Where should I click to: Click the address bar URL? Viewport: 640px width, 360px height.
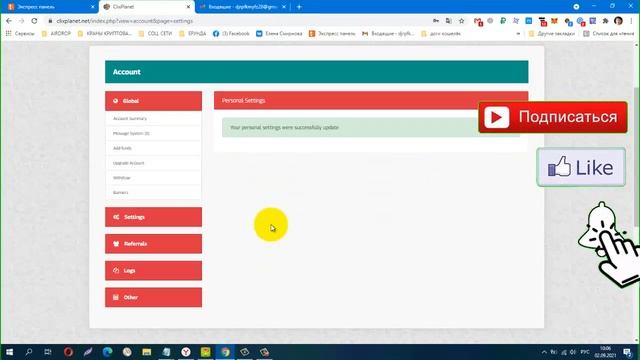[x=124, y=21]
